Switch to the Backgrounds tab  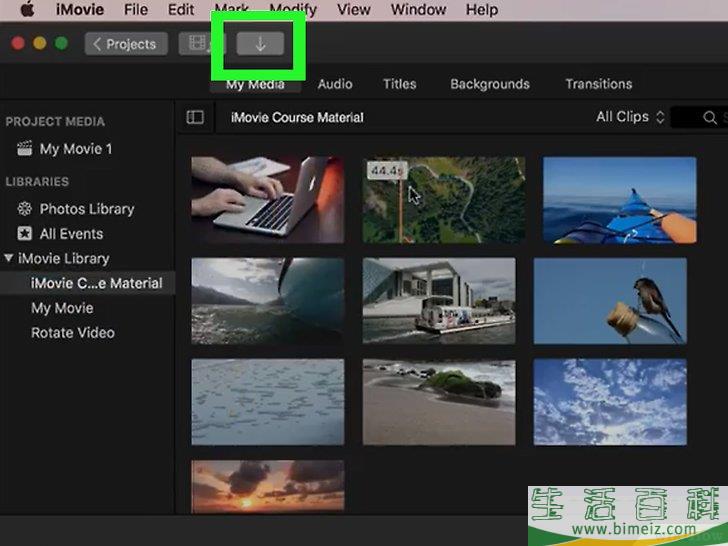coord(490,84)
